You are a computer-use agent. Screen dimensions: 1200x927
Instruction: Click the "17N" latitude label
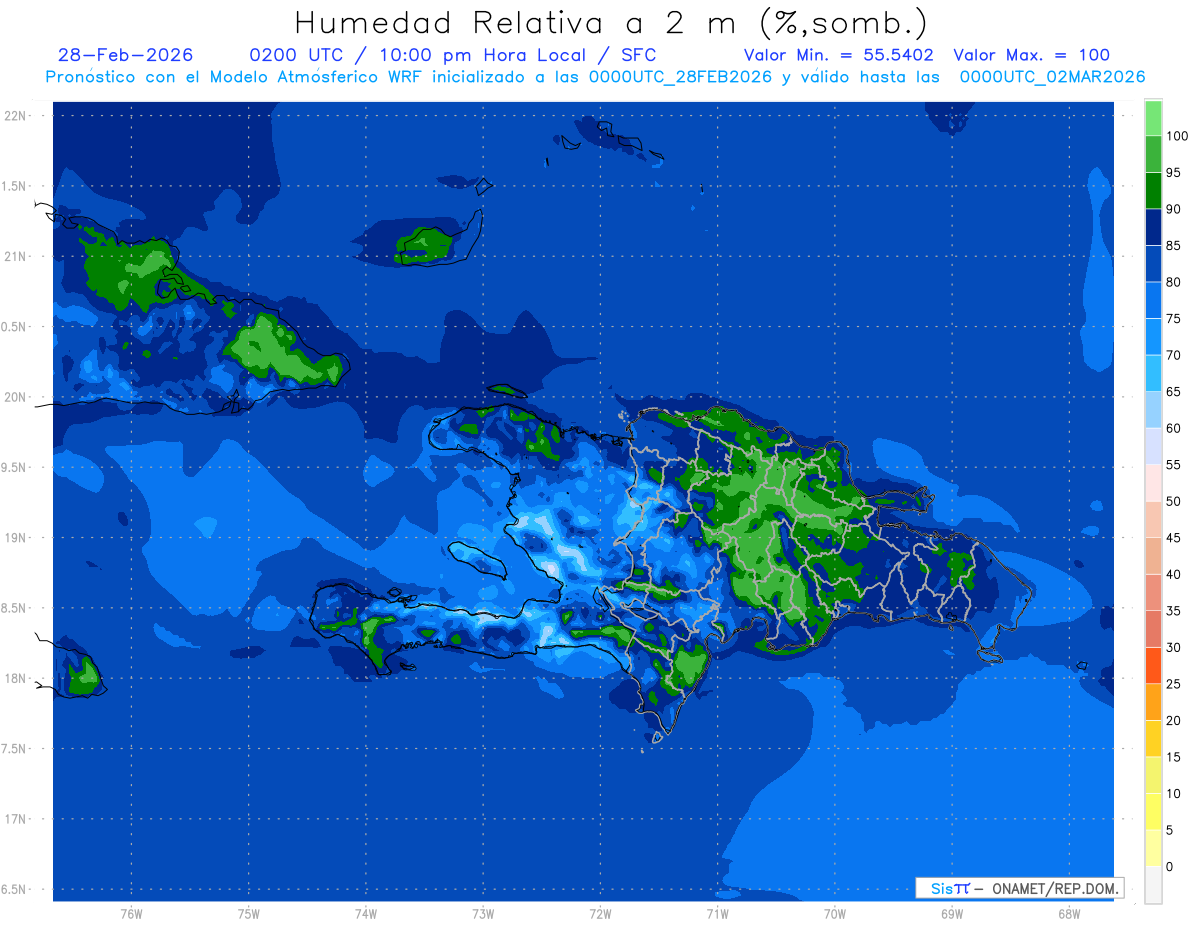(x=14, y=819)
